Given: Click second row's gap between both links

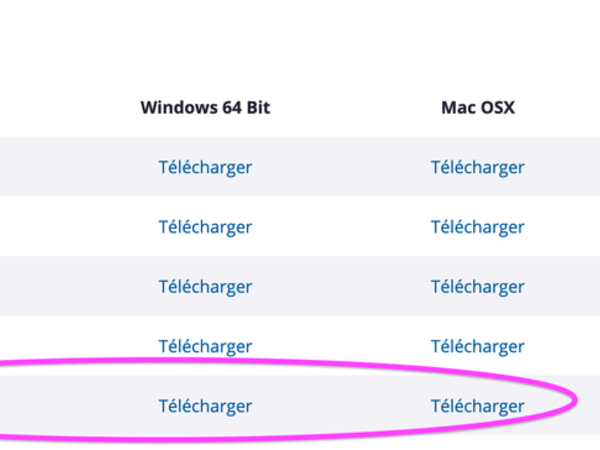Looking at the screenshot, I should click(x=340, y=227).
